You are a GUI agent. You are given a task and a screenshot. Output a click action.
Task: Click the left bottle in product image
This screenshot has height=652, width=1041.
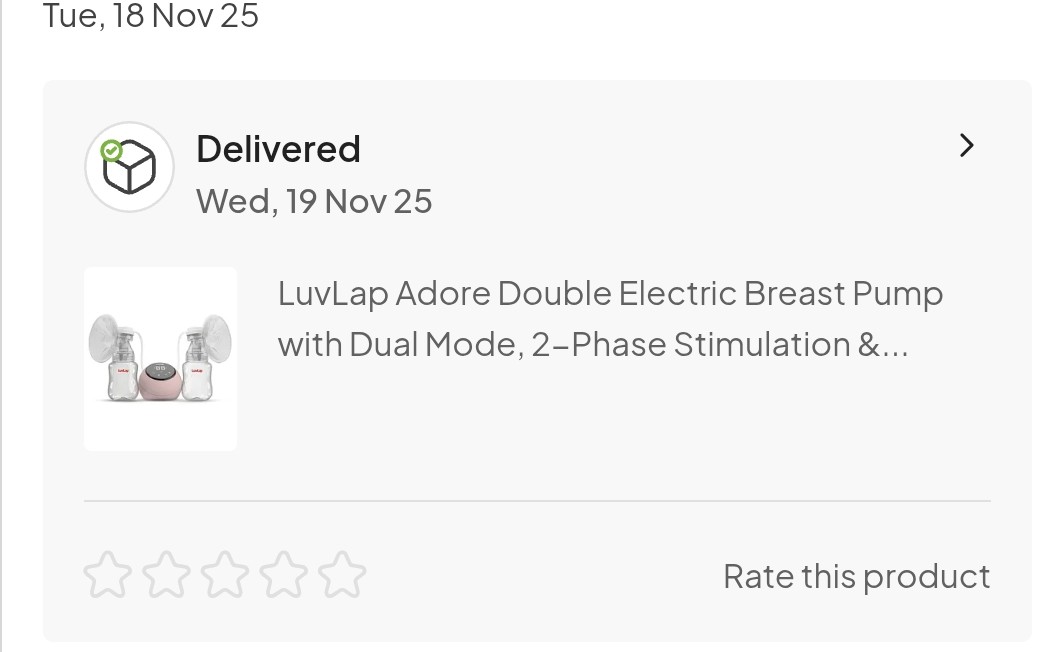tap(122, 362)
